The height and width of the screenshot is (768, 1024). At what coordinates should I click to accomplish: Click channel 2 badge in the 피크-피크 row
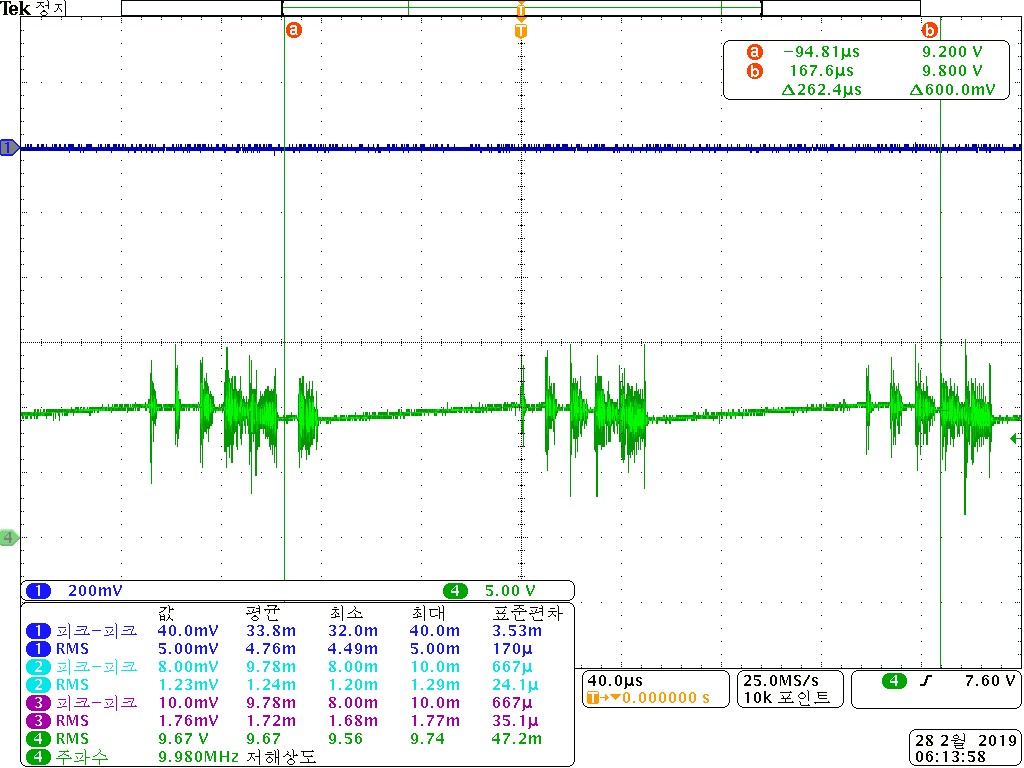coord(39,667)
